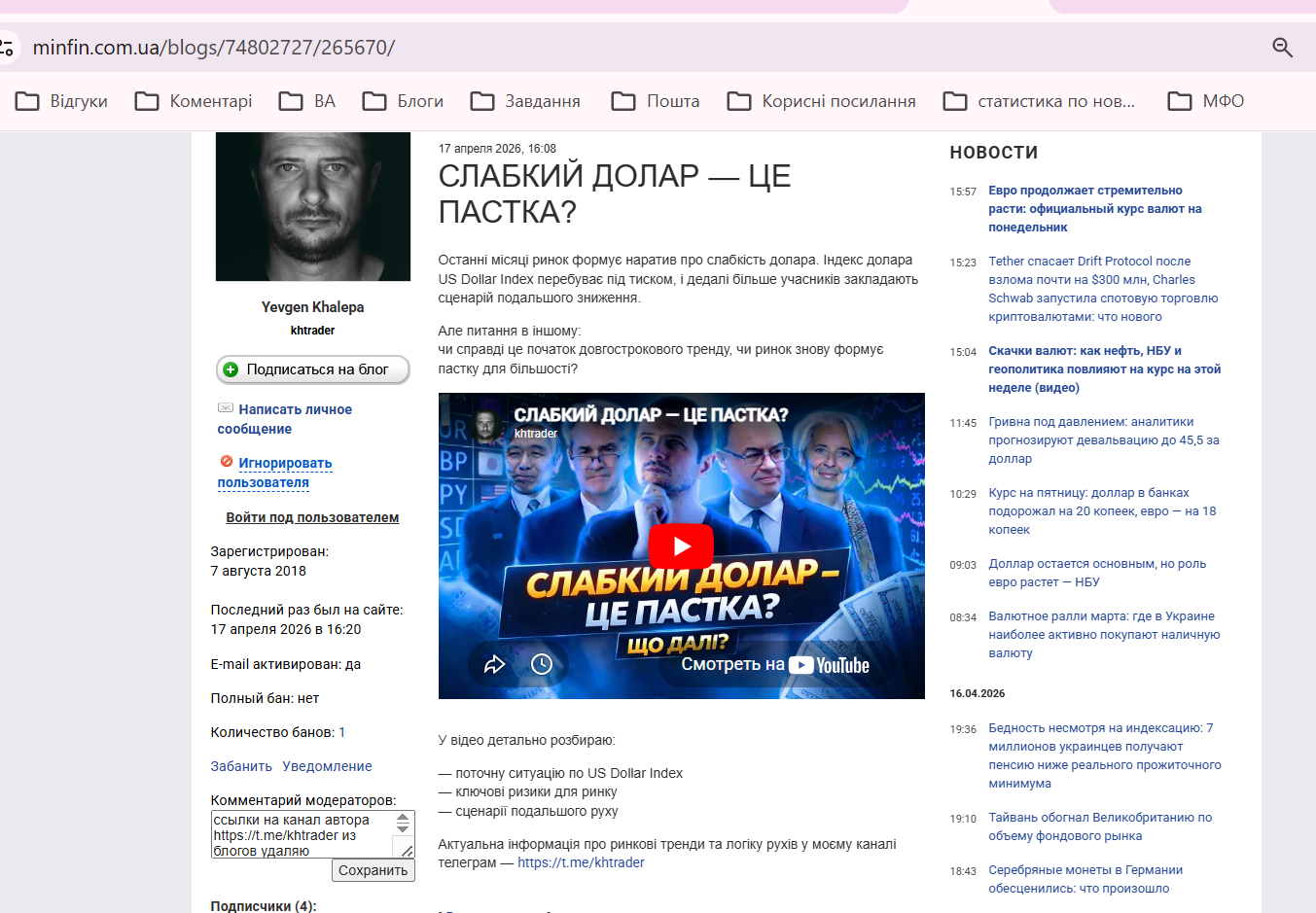Screen dimensions: 1316x913
Task: Open the Коментарі bookmarks folder
Action: pos(194,101)
